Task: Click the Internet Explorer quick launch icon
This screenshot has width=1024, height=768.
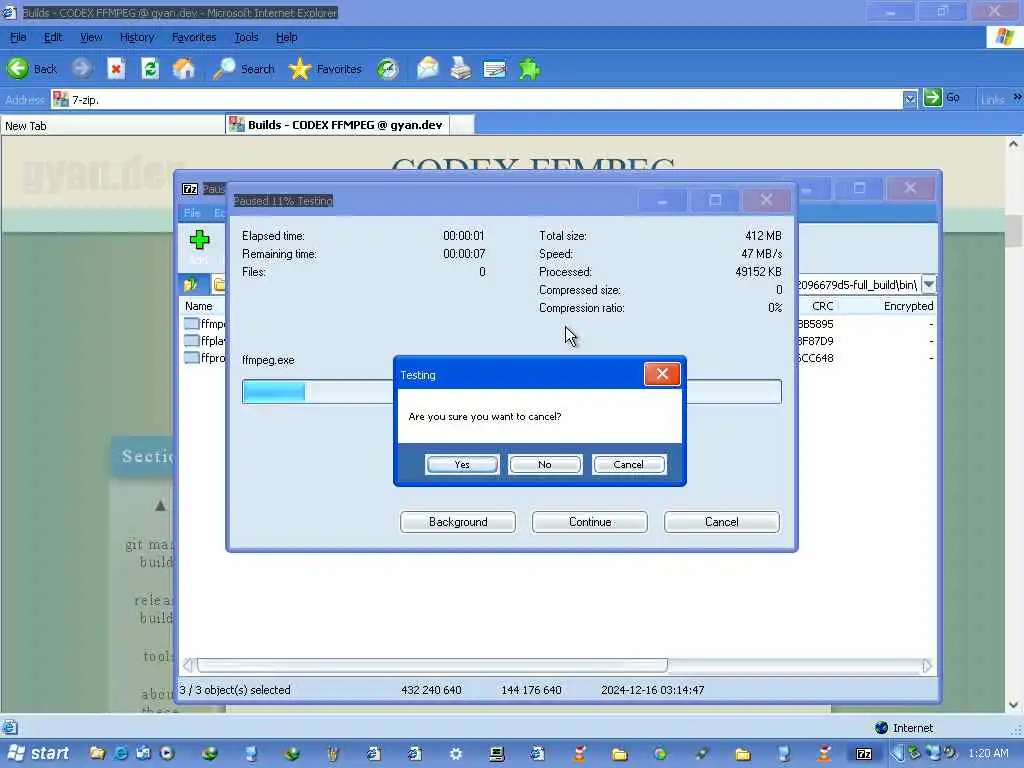Action: (x=120, y=753)
